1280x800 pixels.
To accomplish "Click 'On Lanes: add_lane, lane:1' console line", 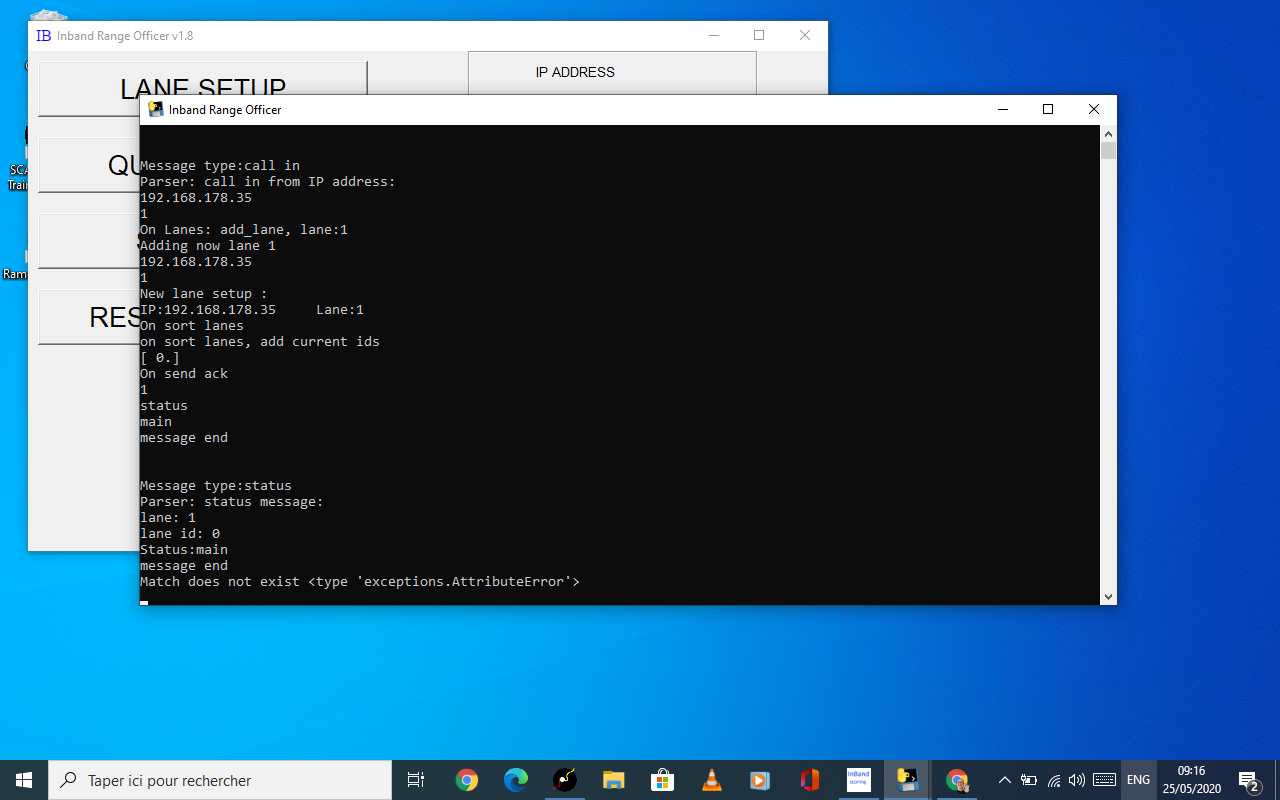I will coord(244,230).
